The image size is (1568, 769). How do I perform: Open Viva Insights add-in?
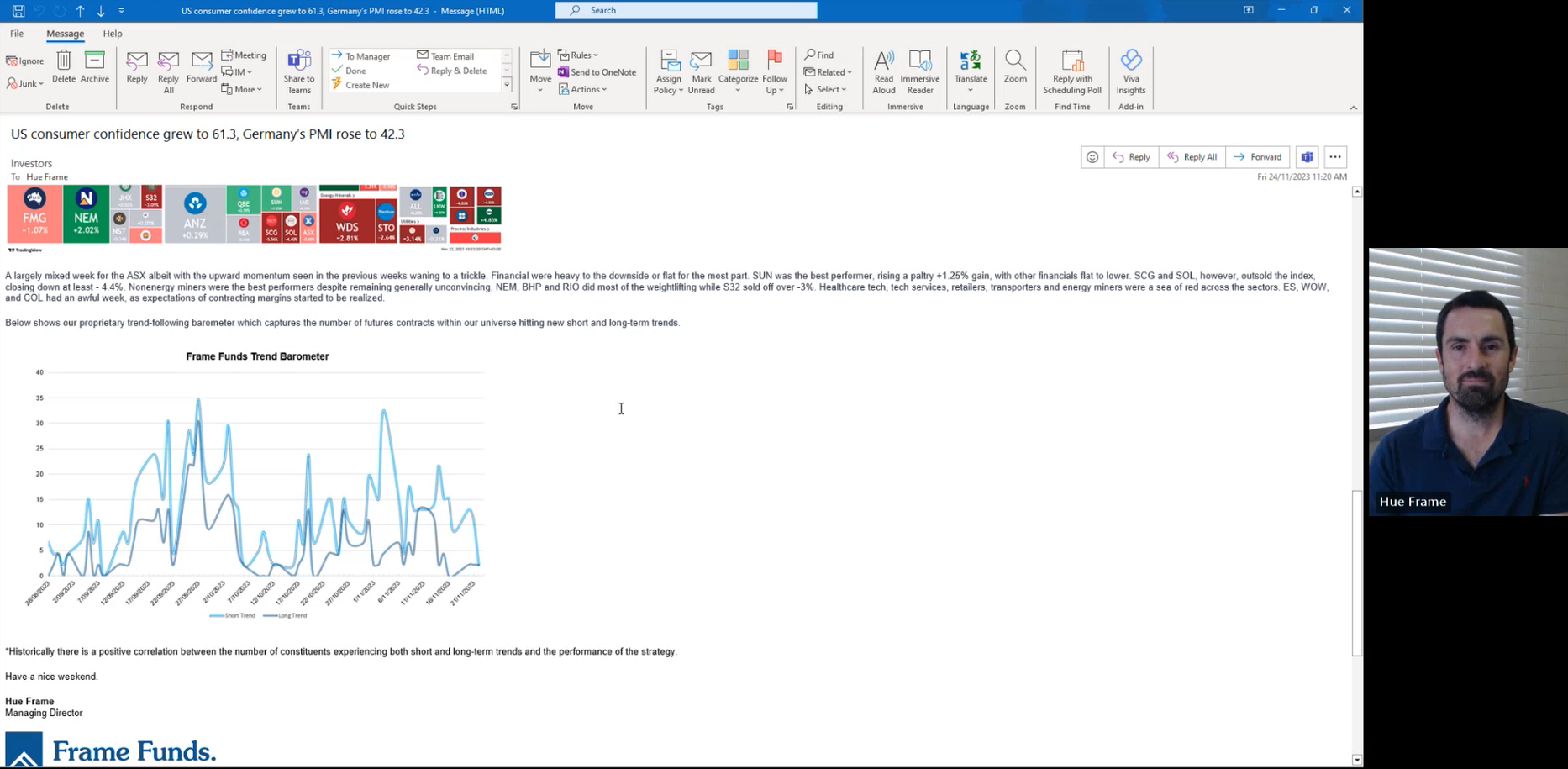pyautogui.click(x=1131, y=72)
